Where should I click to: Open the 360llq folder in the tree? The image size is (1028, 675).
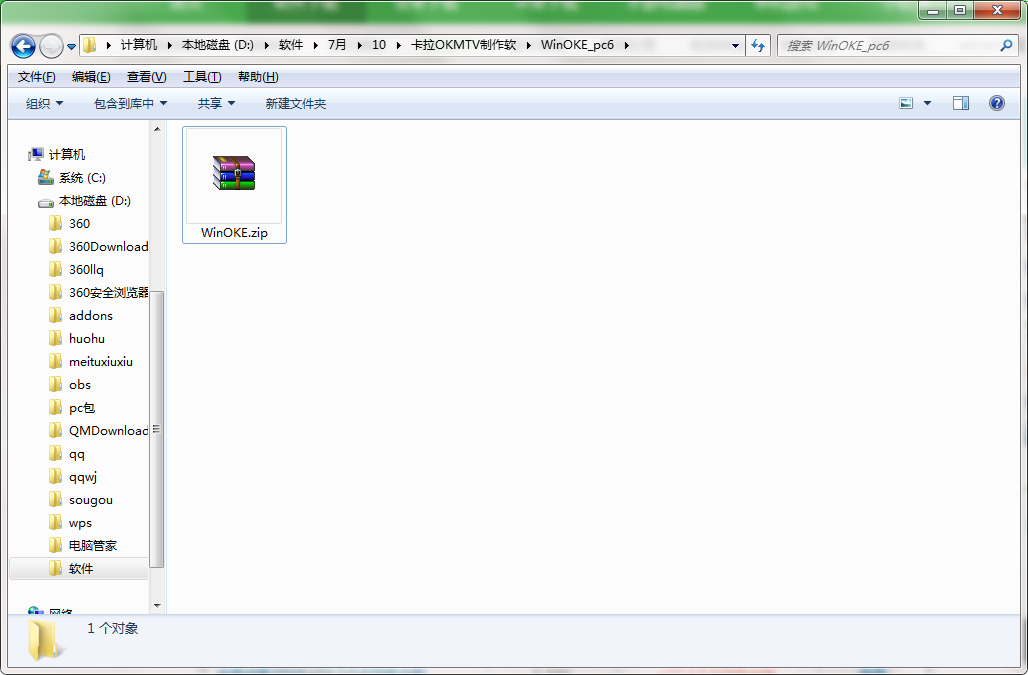(x=86, y=269)
